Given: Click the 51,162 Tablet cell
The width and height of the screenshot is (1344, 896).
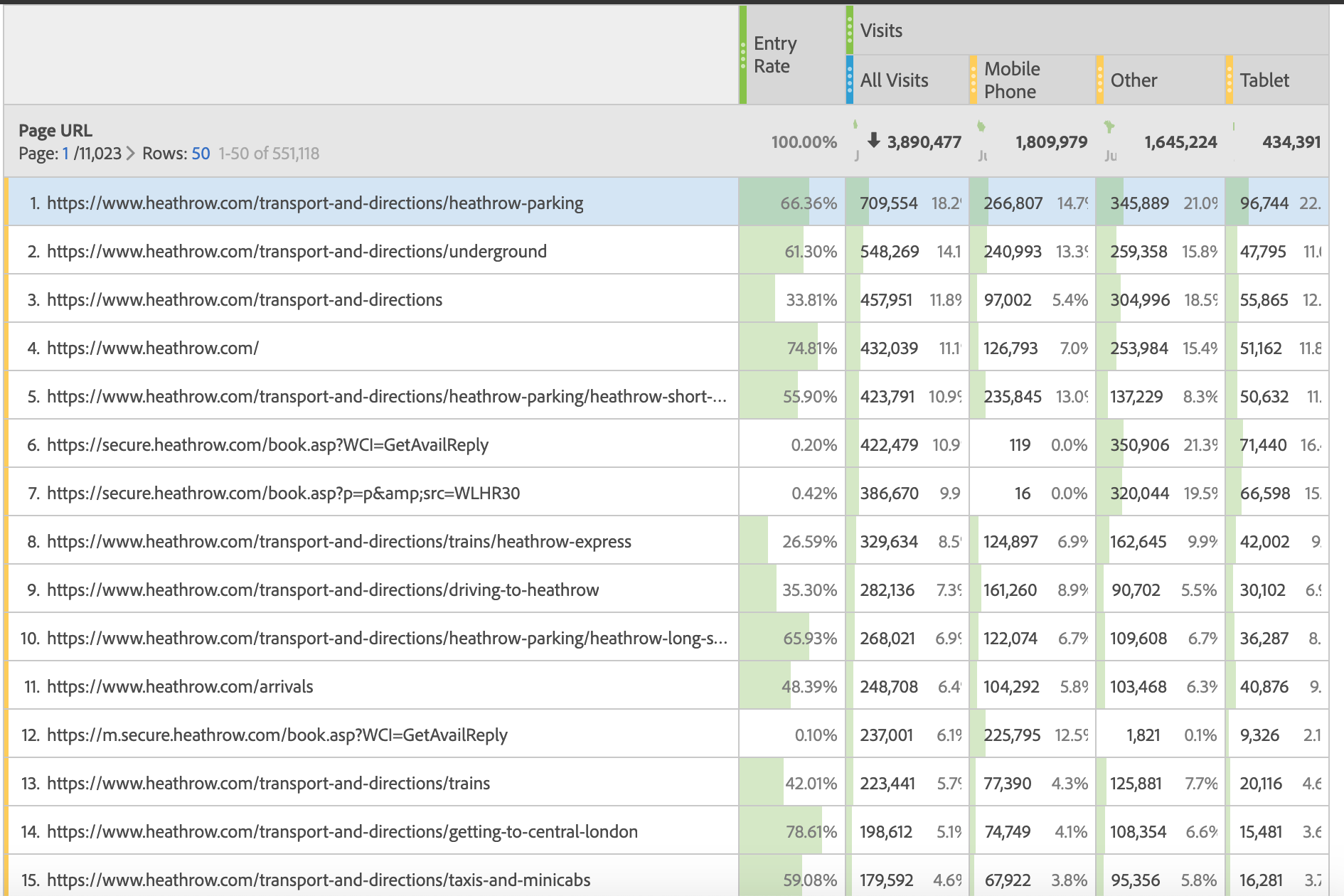Looking at the screenshot, I should 1261,348.
